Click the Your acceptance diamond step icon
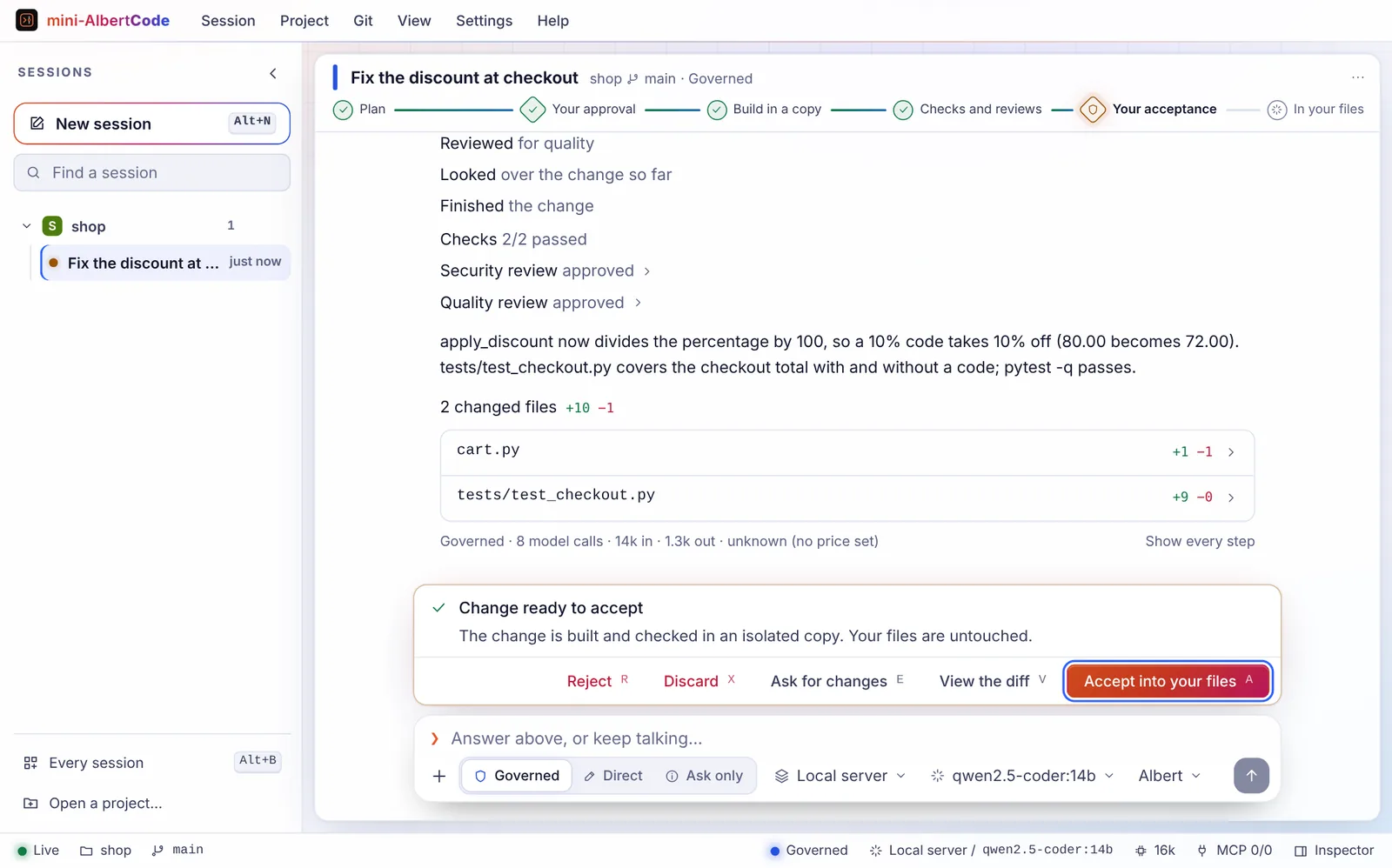Image resolution: width=1392 pixels, height=868 pixels. 1093,110
